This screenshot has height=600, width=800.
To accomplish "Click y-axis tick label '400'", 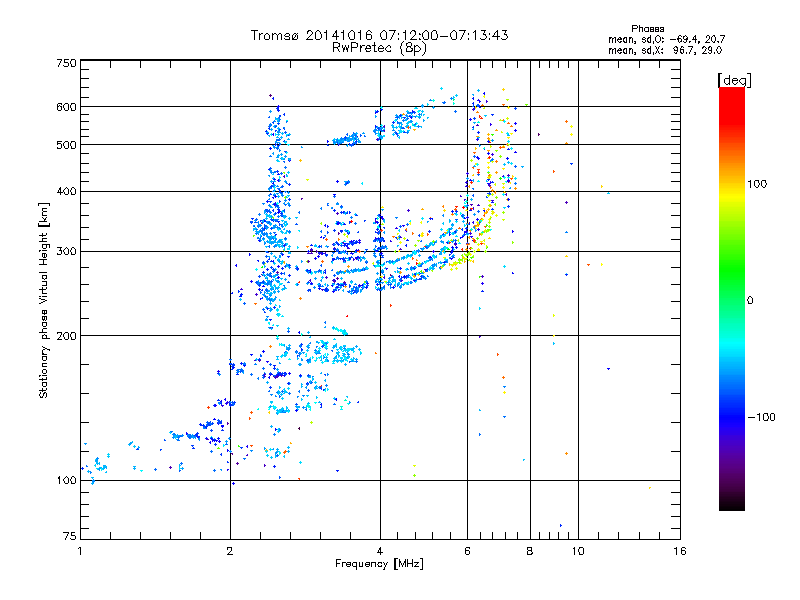I will [x=67, y=192].
